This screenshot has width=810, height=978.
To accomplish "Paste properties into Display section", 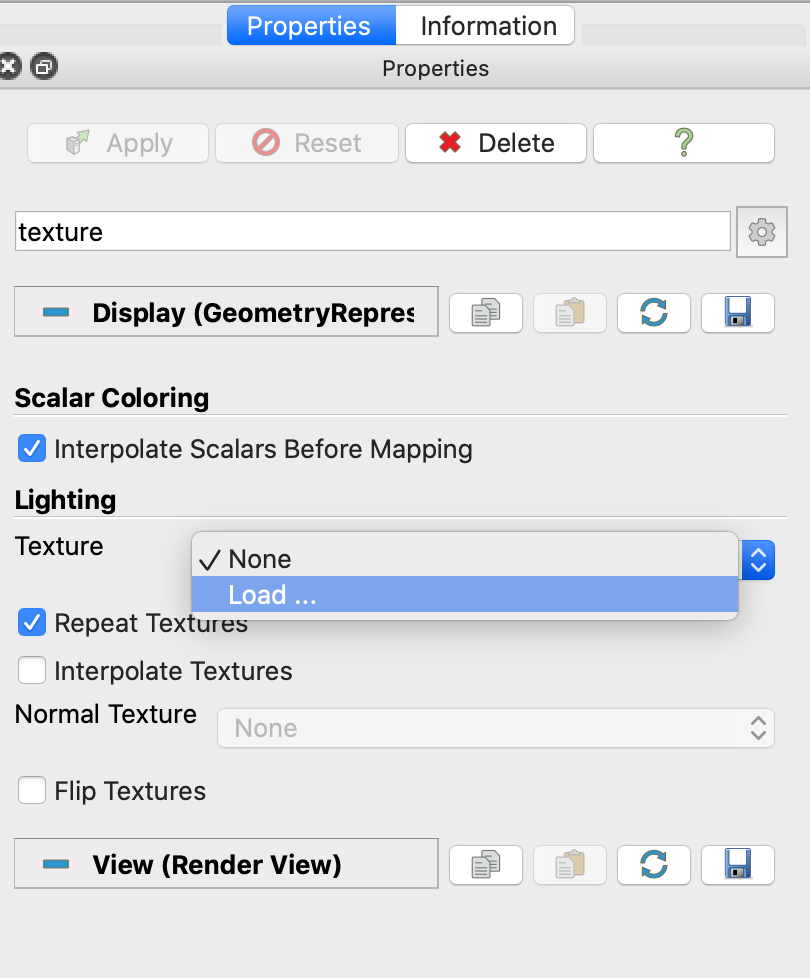I will point(569,312).
